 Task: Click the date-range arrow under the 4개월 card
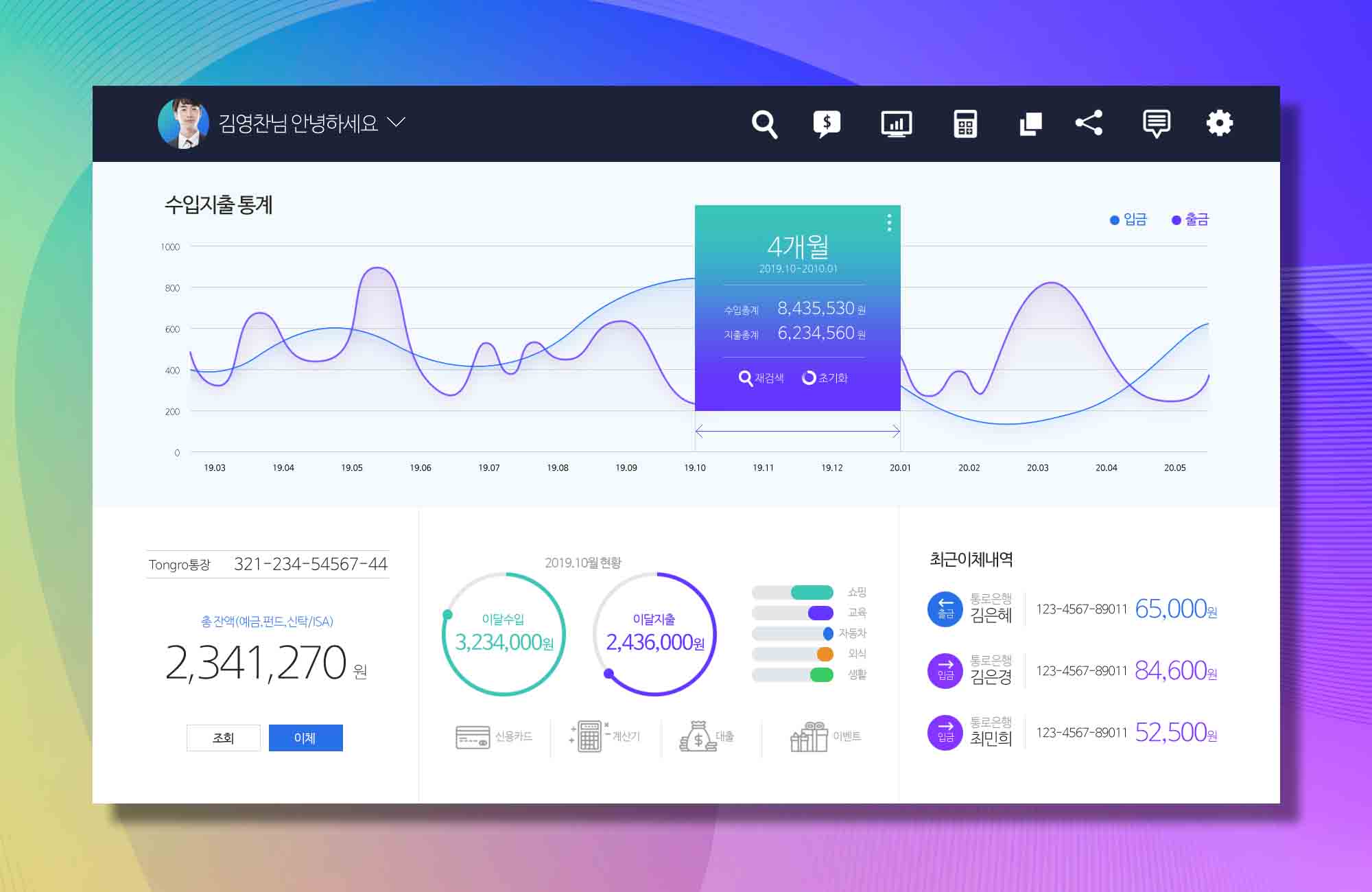click(798, 432)
